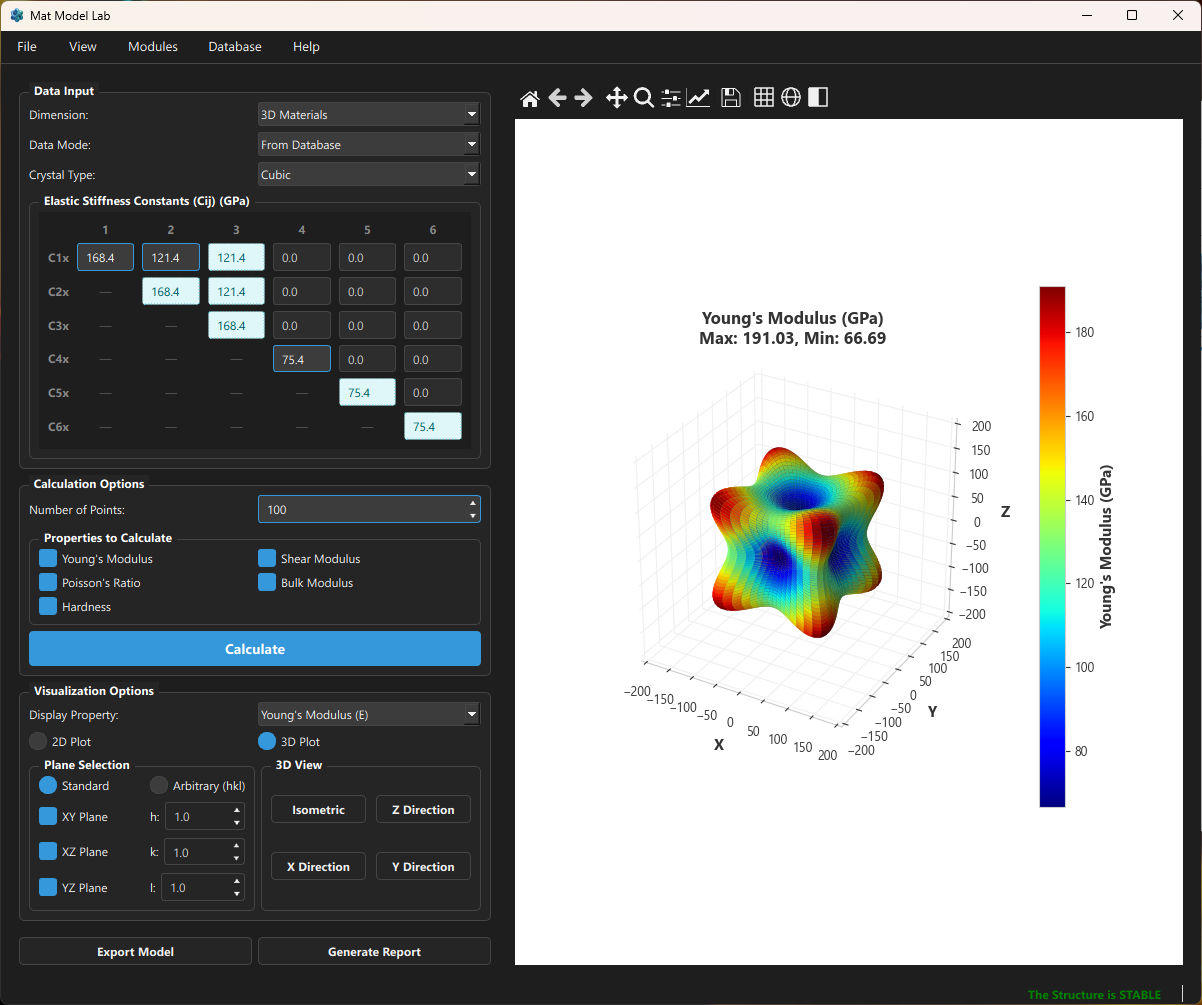Toggle grid icon in plot toolbar
The height and width of the screenshot is (1005, 1202).
click(764, 97)
